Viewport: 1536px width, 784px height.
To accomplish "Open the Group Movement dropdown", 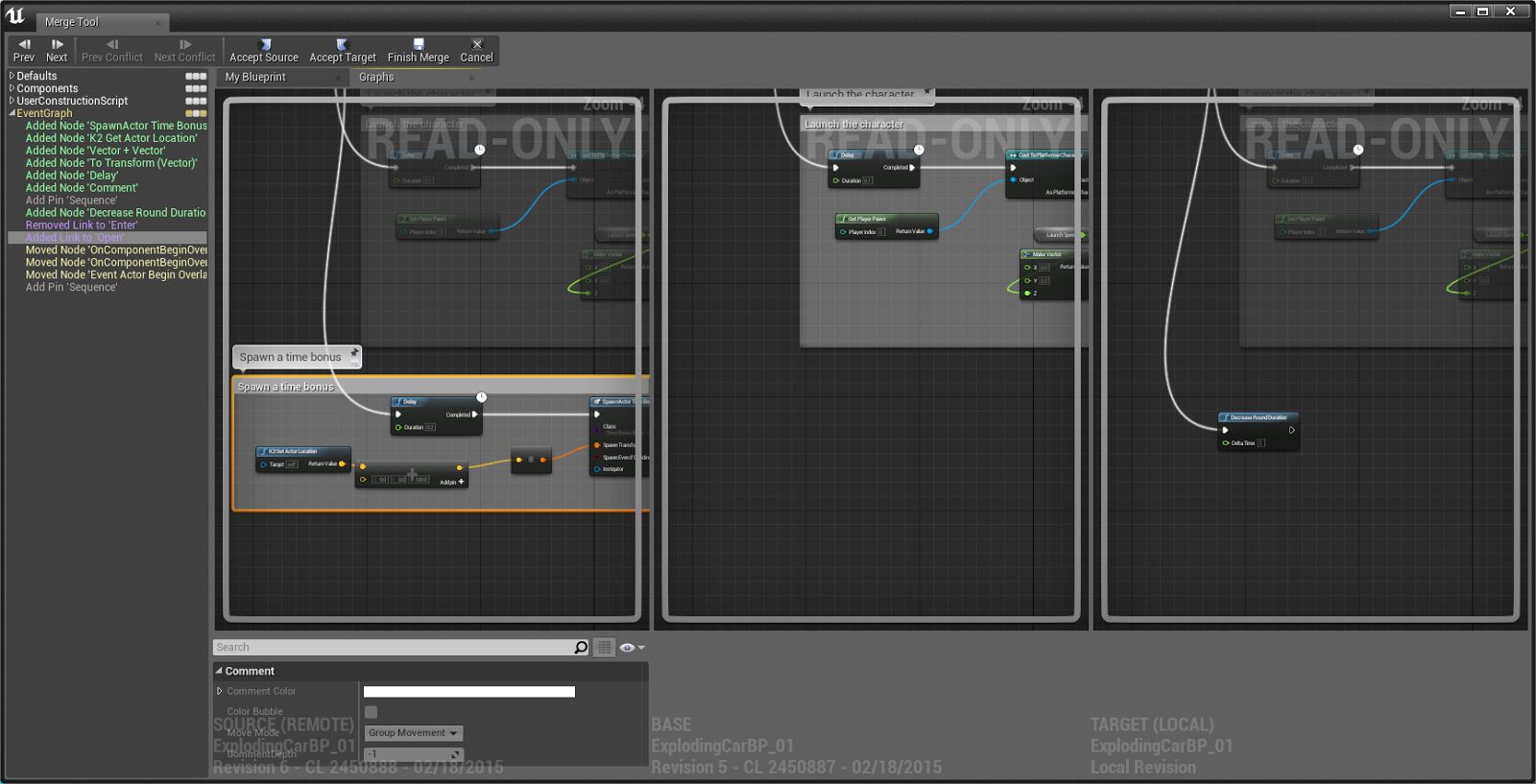I will click(x=414, y=733).
